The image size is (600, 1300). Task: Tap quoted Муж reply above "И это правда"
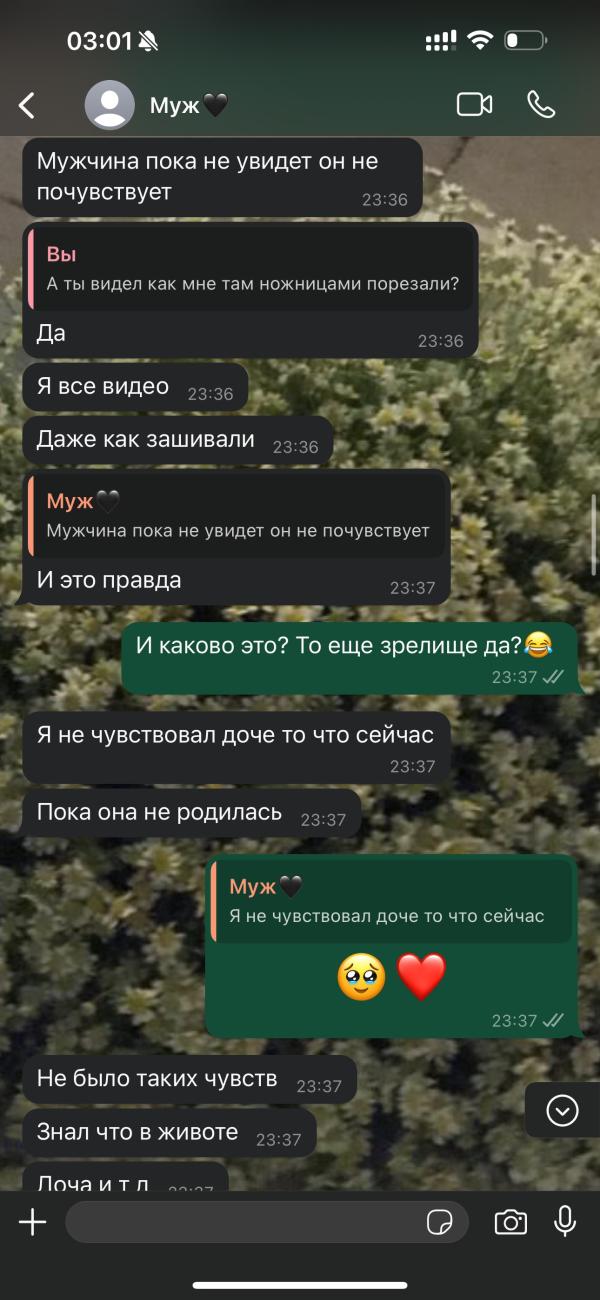pos(237,516)
